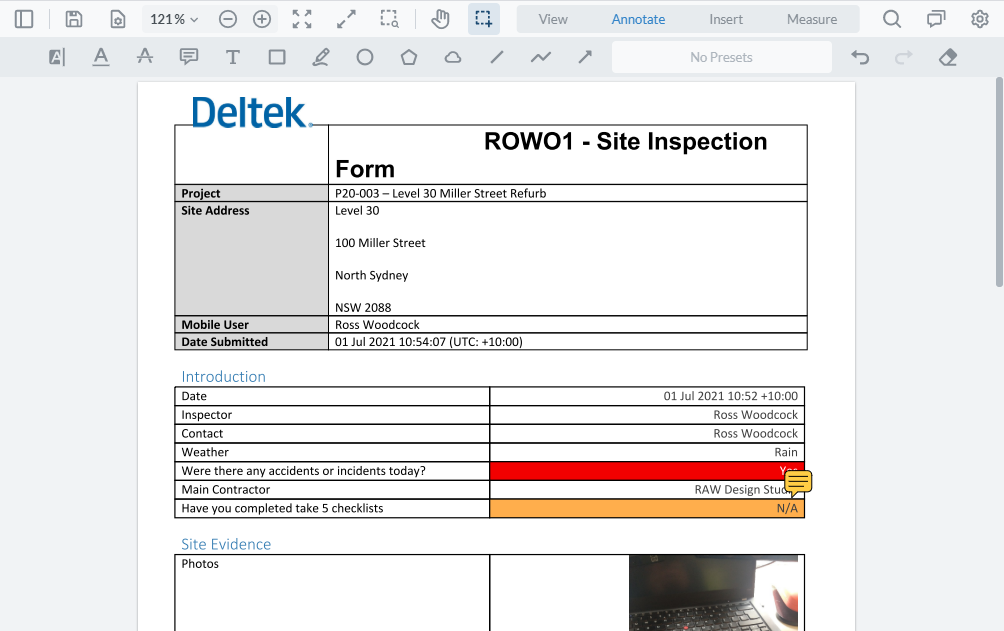Select the underline text tool
The width and height of the screenshot is (1004, 631).
pos(101,58)
